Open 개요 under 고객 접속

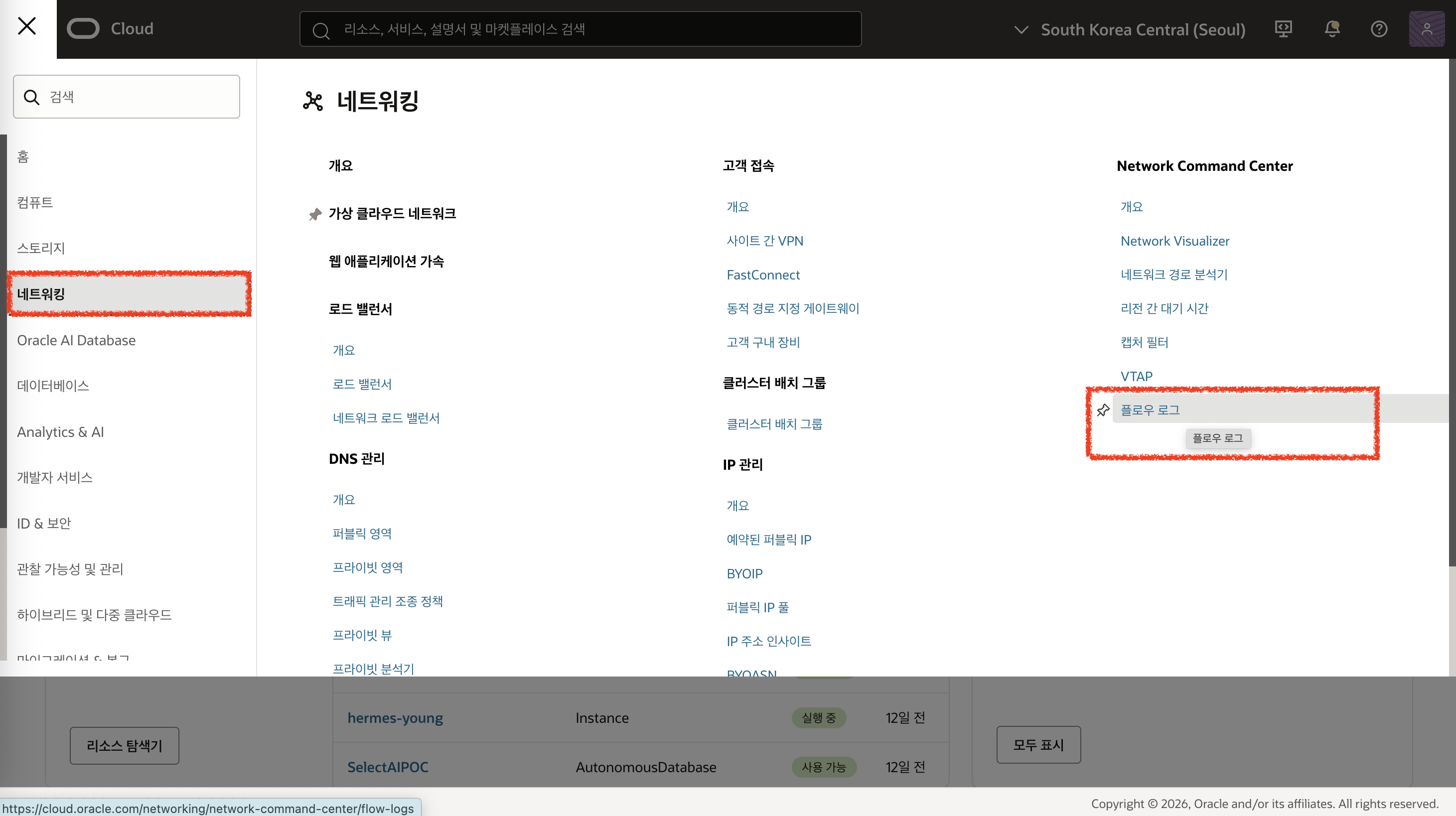coord(737,207)
